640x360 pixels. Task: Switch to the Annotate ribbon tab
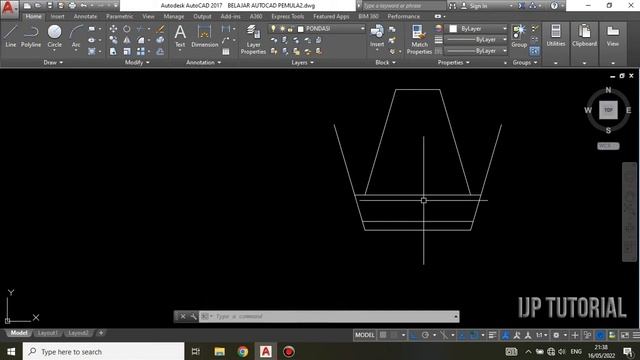[85, 16]
